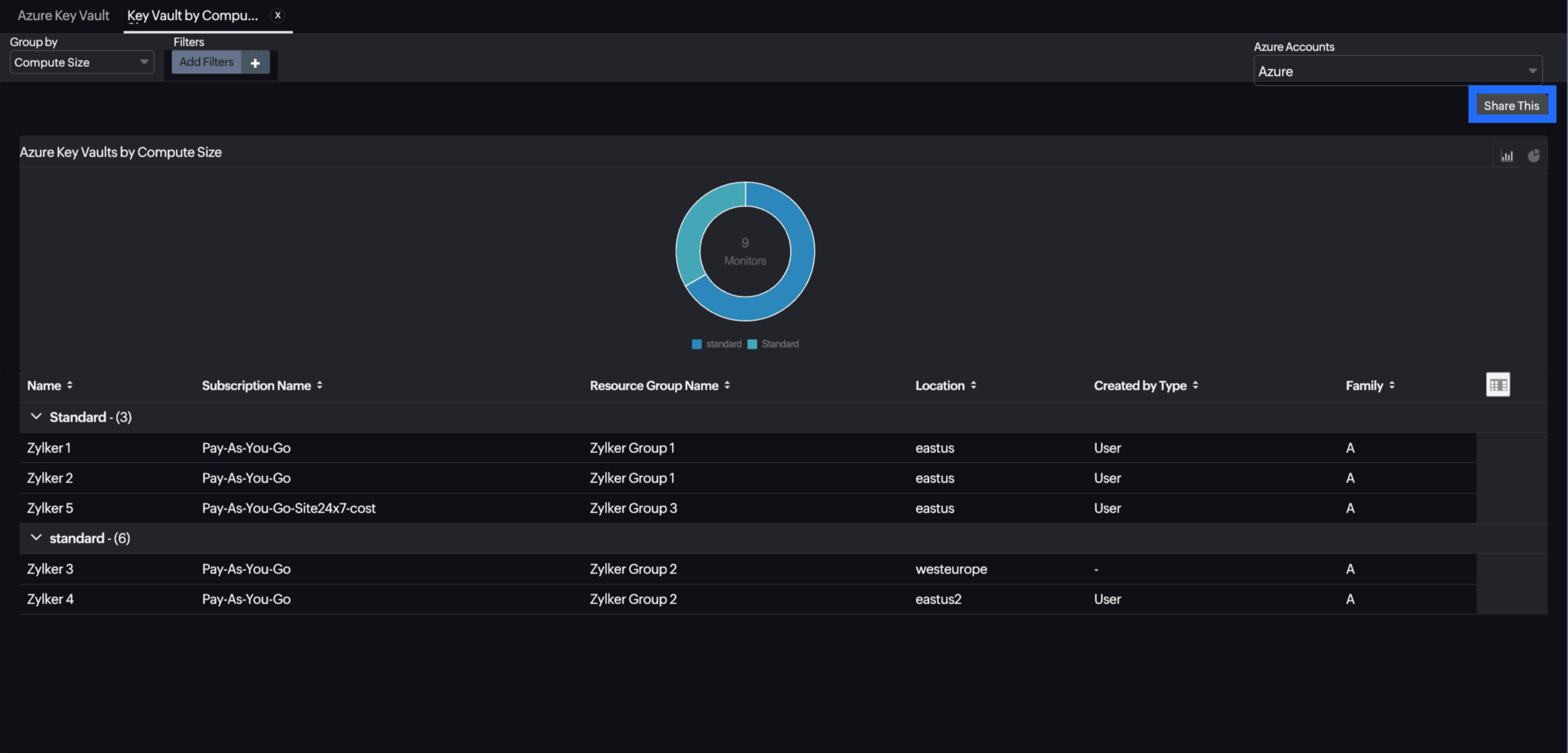
Task: Click the Add Filters button
Action: click(x=207, y=62)
